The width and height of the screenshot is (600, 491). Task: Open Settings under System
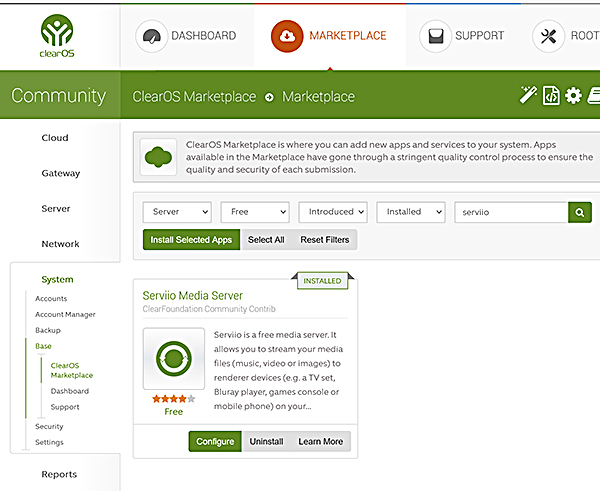[49, 442]
